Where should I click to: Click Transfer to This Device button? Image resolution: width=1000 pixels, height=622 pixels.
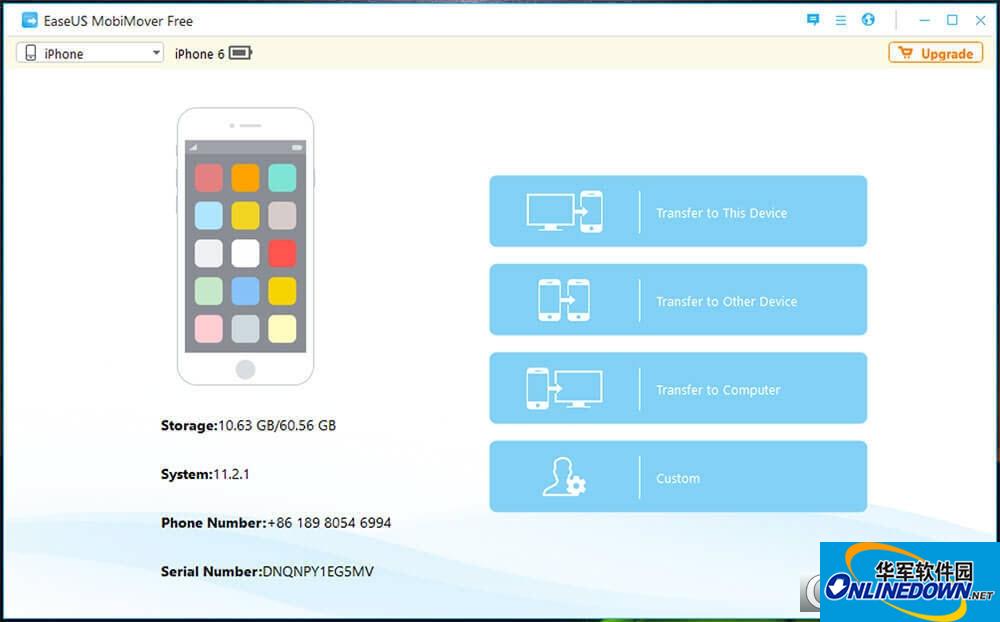[x=678, y=211]
